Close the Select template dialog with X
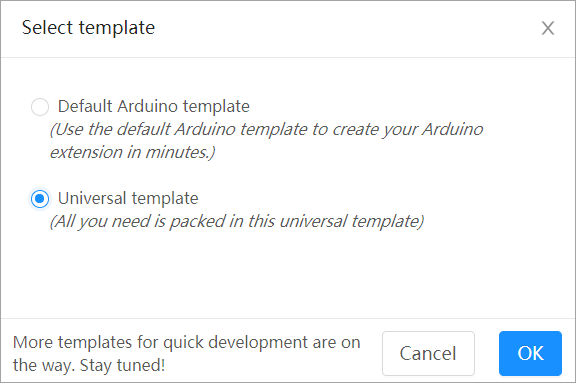Image resolution: width=576 pixels, height=383 pixels. pyautogui.click(x=548, y=28)
